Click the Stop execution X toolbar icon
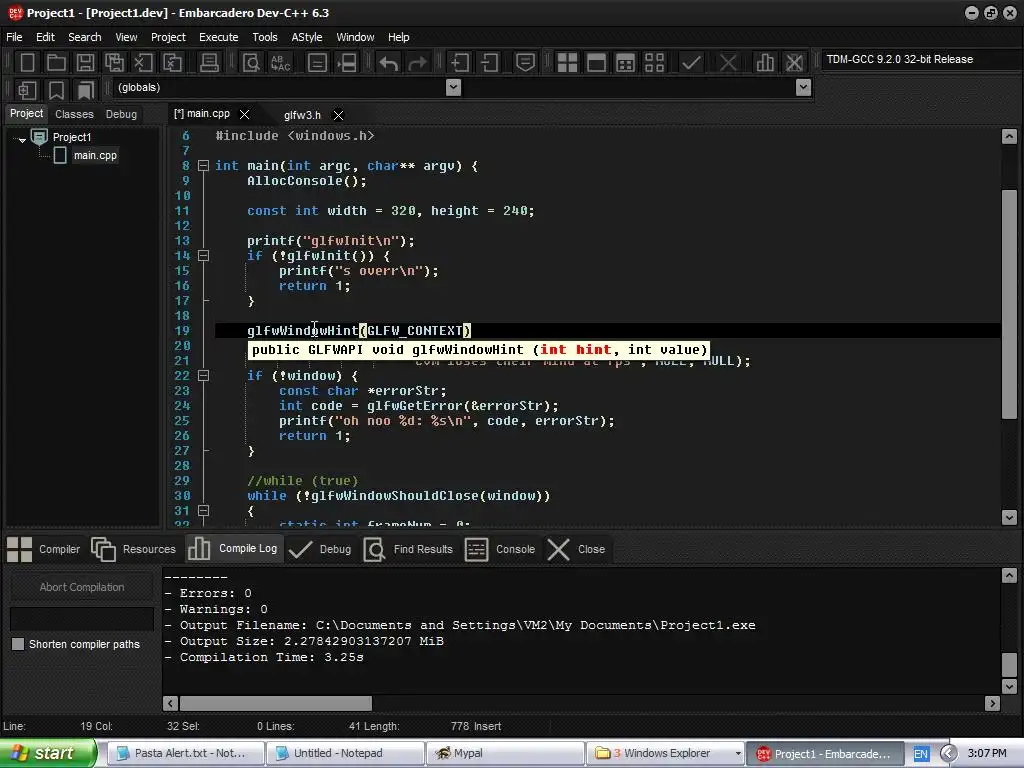 tap(728, 63)
